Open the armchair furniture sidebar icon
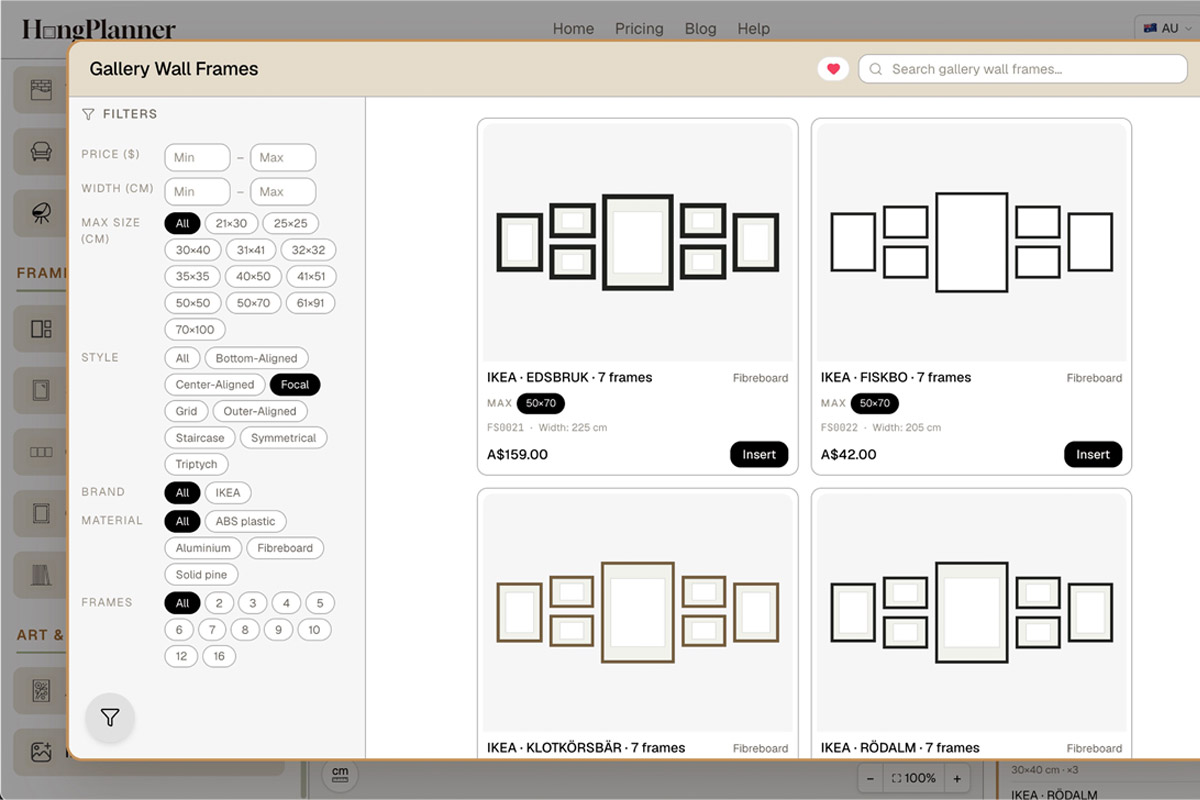Viewport: 1200px width, 800px height. tap(41, 151)
